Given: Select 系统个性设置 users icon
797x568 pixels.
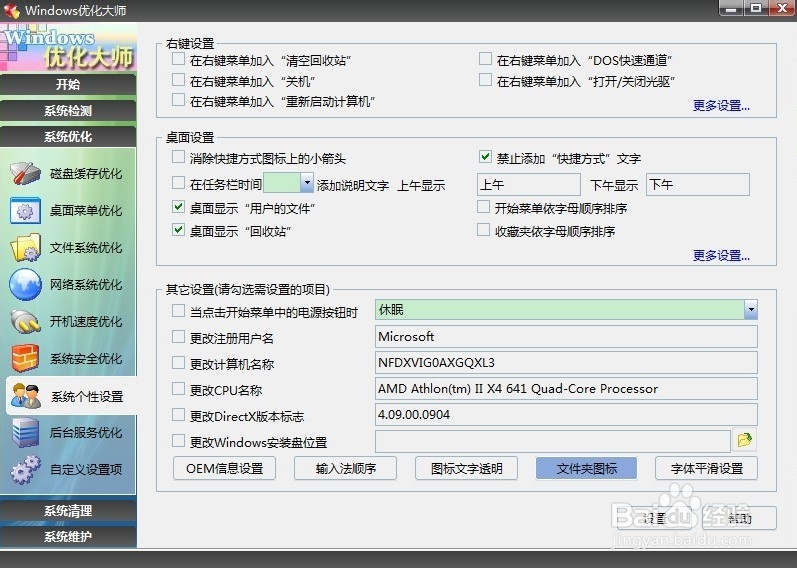Looking at the screenshot, I should [25, 396].
